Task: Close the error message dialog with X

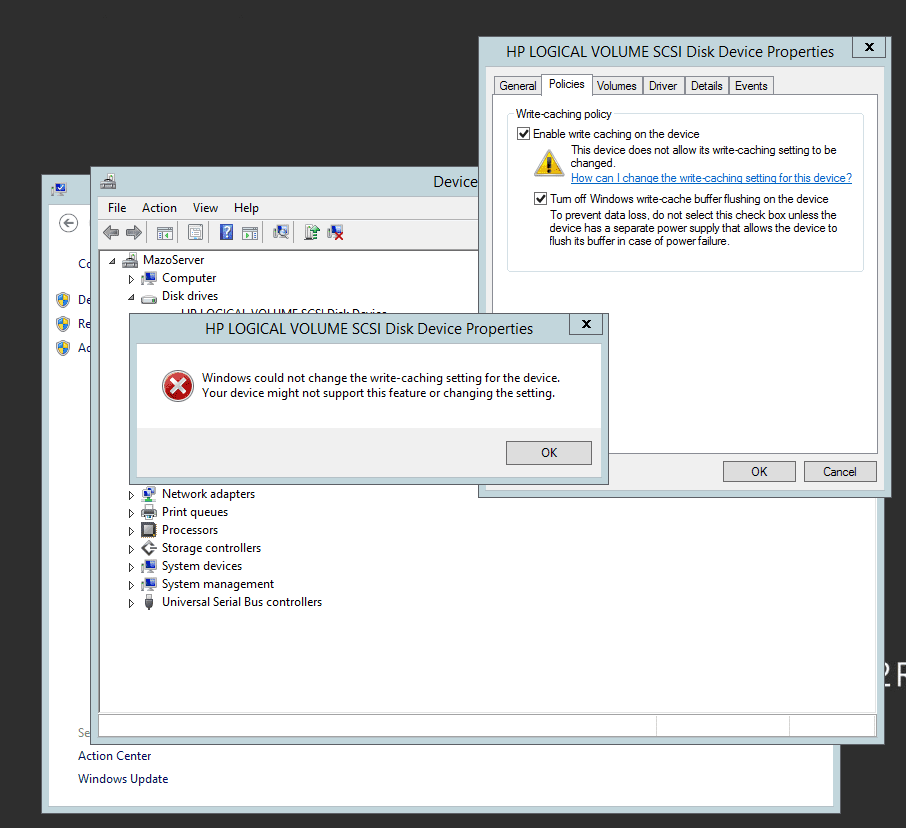Action: point(586,324)
